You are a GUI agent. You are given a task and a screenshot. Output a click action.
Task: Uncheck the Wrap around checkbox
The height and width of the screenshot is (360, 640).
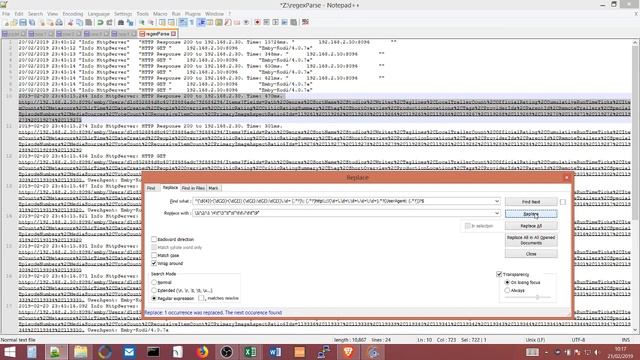154,263
